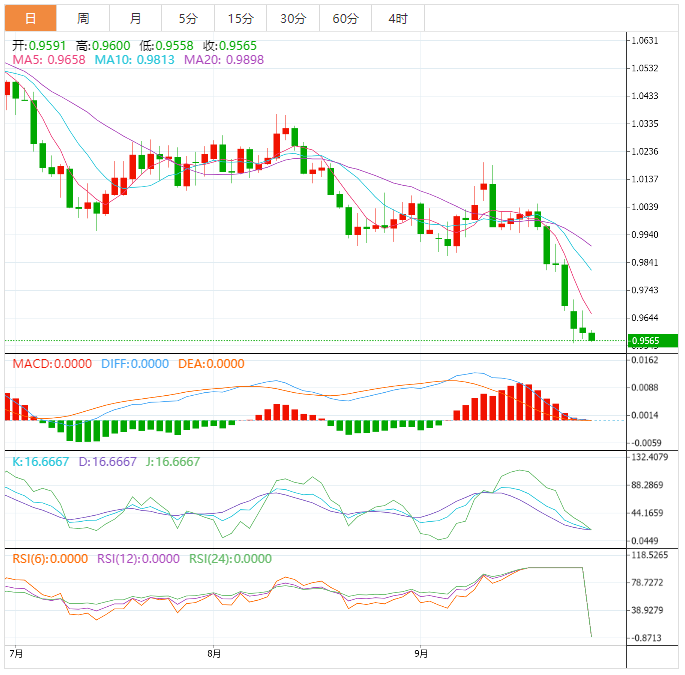This screenshot has width=685, height=675.
Task: Click the closing price 收:0.9565 text
Action: coord(230,45)
